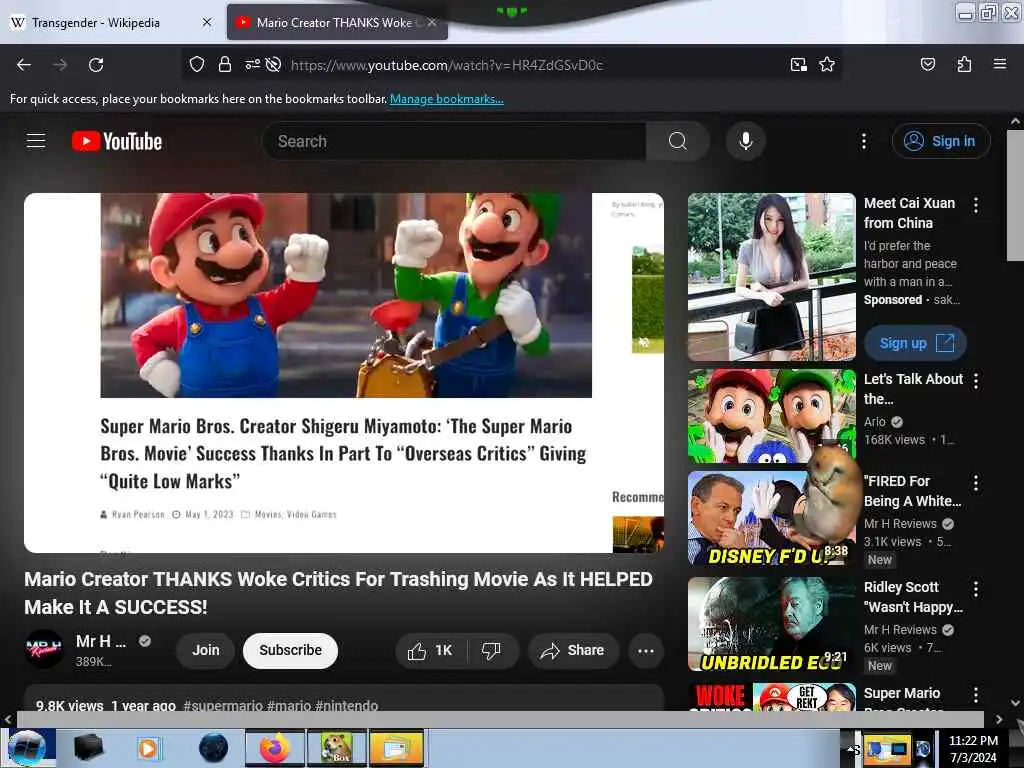Switch to the Transgender - Wikipedia tab

[112, 23]
